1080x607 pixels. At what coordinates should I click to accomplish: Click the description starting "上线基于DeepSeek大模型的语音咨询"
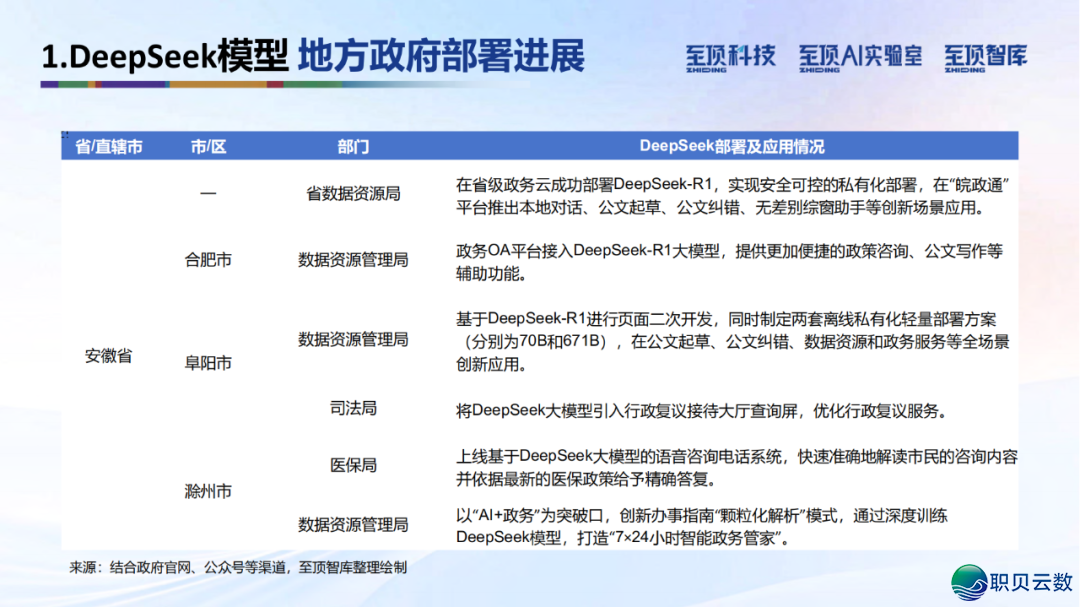pos(737,468)
